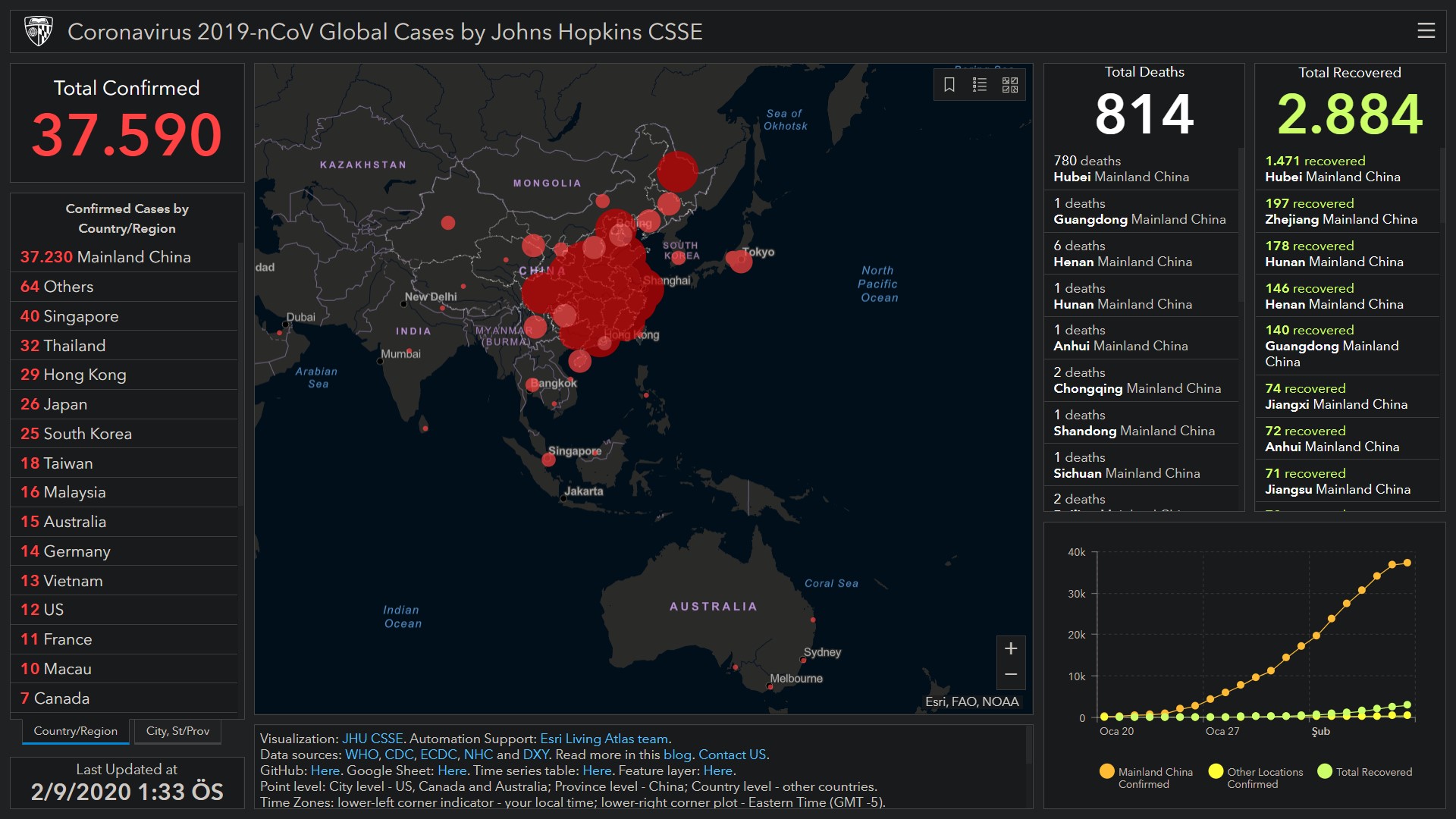Open Esri Living Atlas team link
The image size is (1456, 819).
pyautogui.click(x=604, y=739)
